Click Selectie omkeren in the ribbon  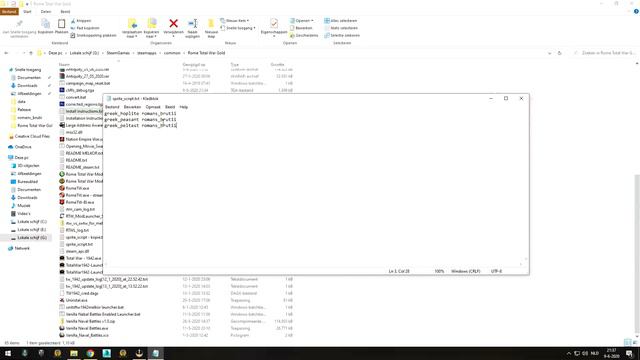tap(342, 36)
